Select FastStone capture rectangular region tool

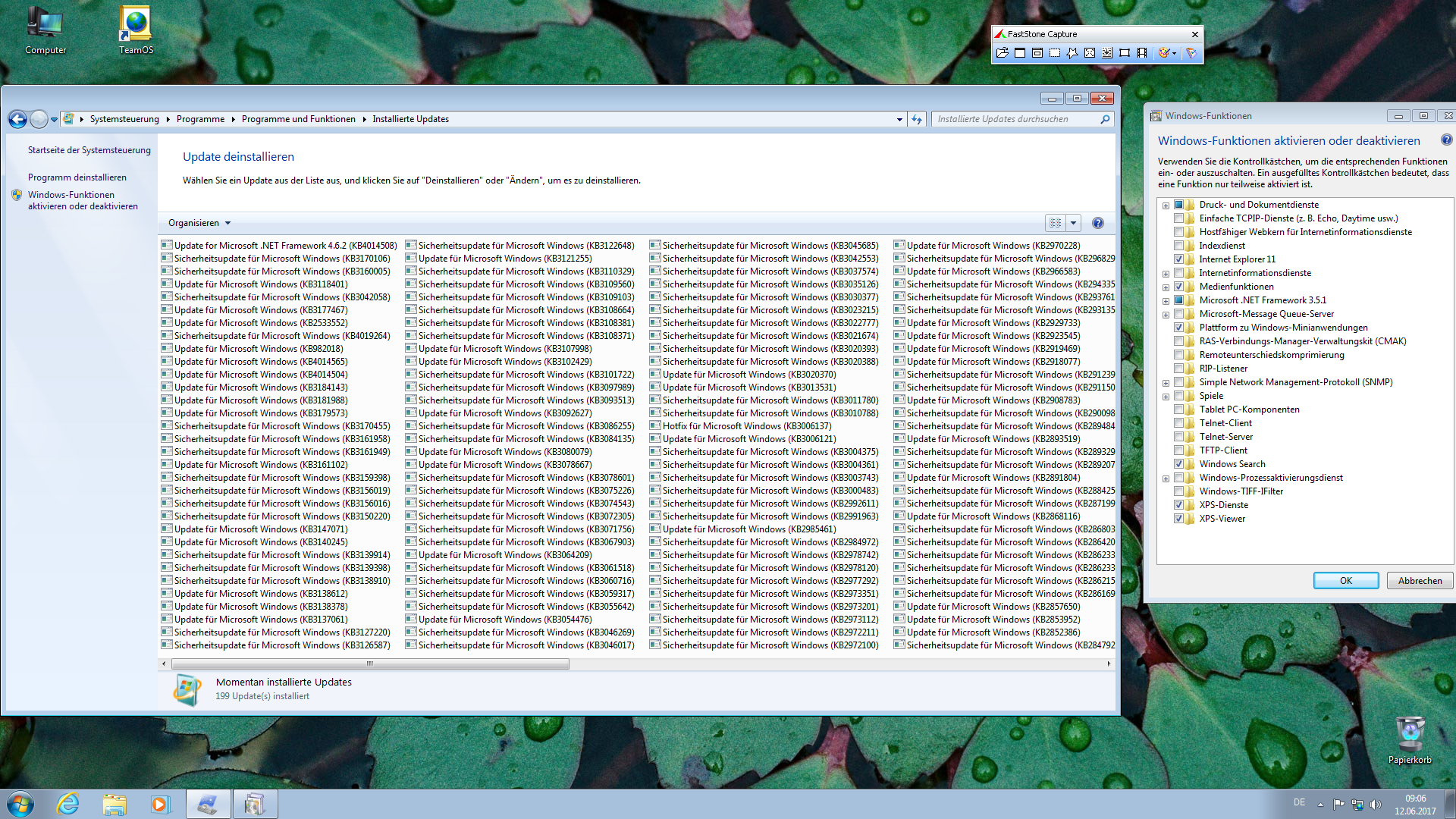click(1055, 53)
